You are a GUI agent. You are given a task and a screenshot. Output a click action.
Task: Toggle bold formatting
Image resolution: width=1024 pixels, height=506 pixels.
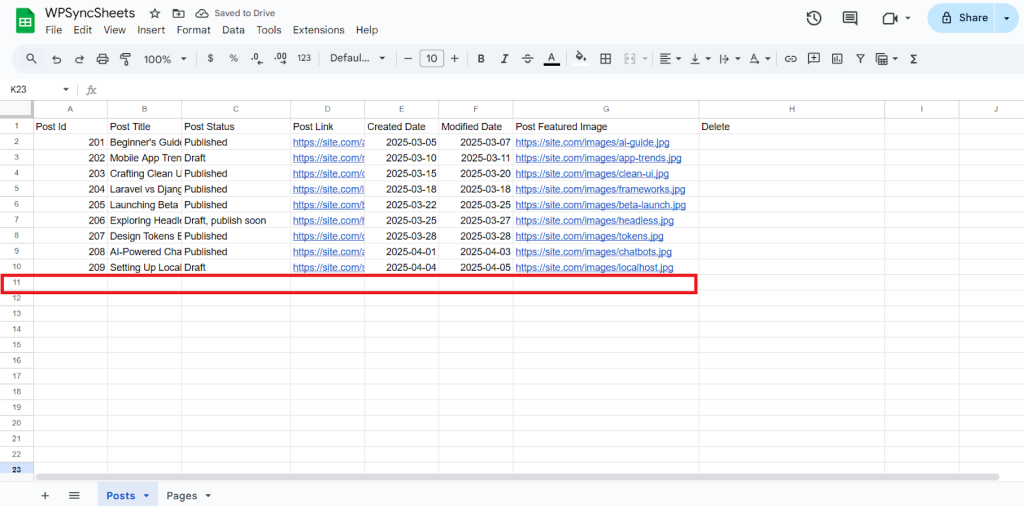pos(481,59)
